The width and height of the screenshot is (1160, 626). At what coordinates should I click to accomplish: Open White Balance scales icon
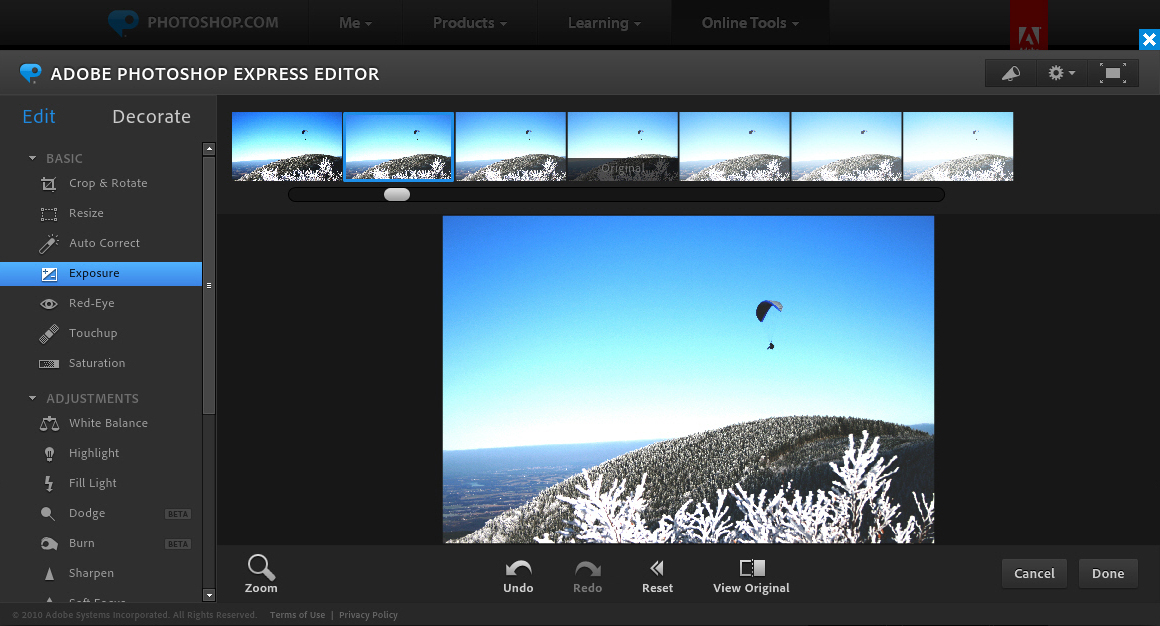point(49,424)
